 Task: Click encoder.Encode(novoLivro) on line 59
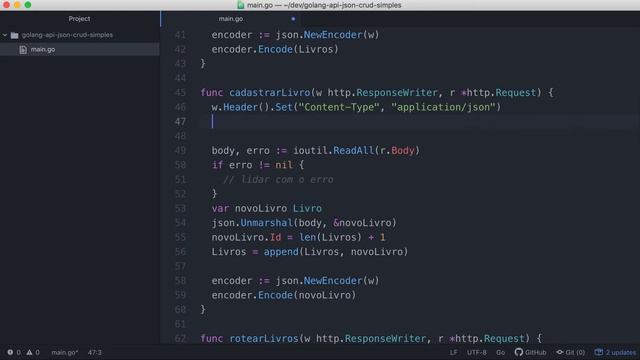[x=284, y=295]
